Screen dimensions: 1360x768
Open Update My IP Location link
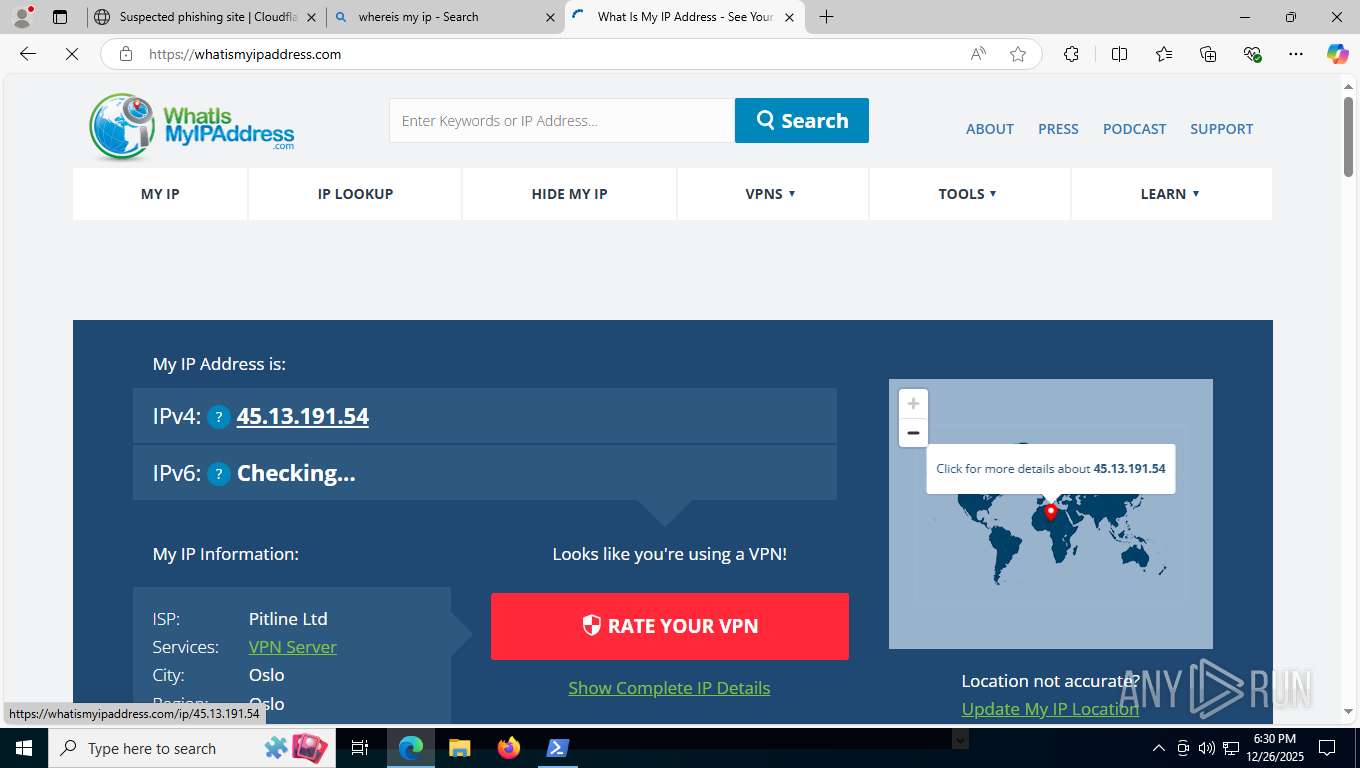[1050, 709]
